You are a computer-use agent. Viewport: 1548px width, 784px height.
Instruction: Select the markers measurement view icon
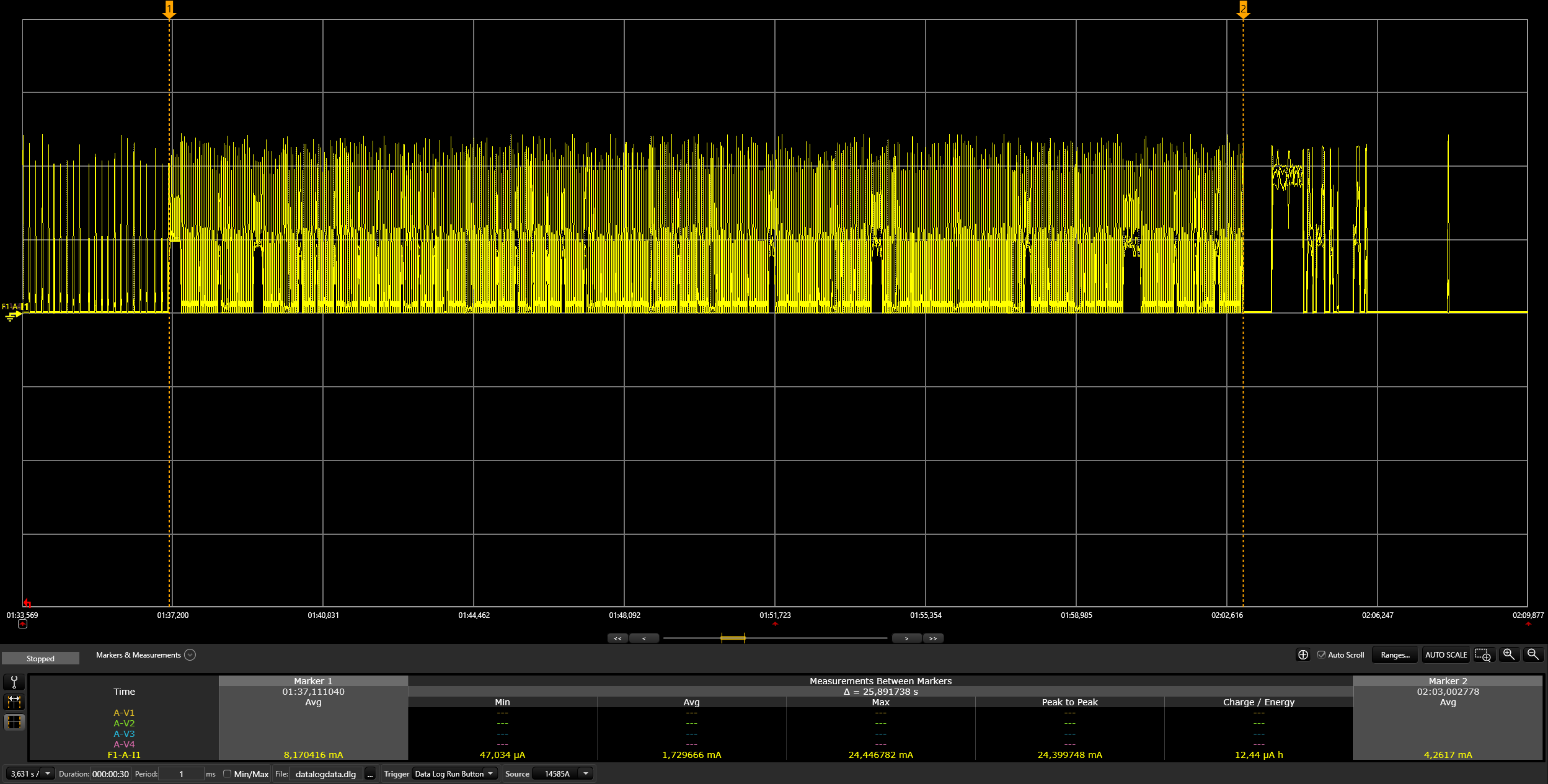pos(14,702)
